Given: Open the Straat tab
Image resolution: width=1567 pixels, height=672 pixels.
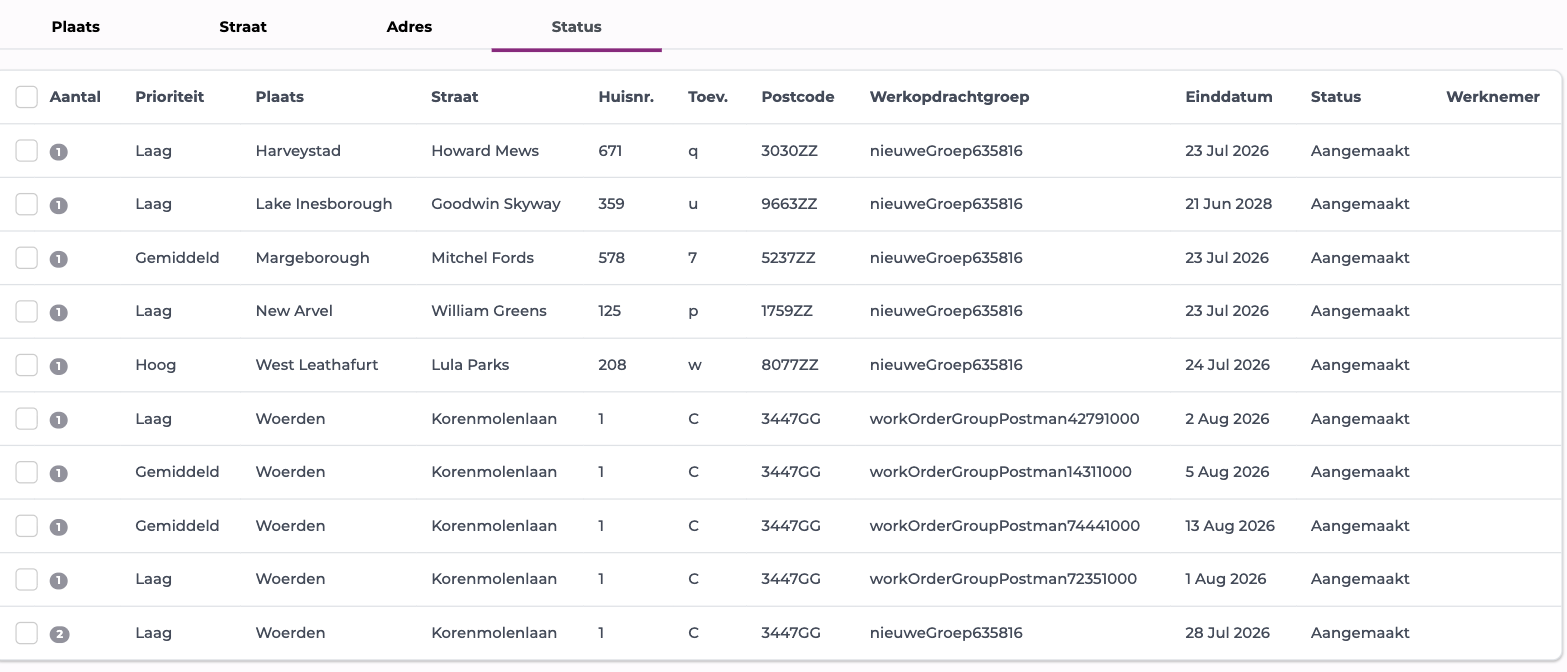Looking at the screenshot, I should (x=243, y=27).
